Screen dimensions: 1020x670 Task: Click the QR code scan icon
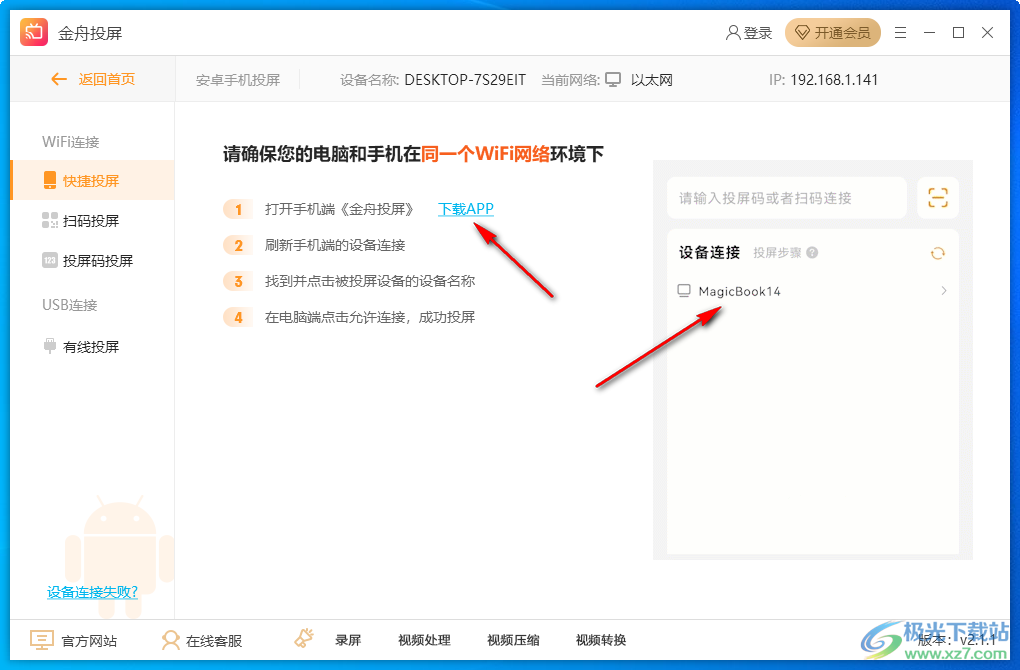coord(937,197)
